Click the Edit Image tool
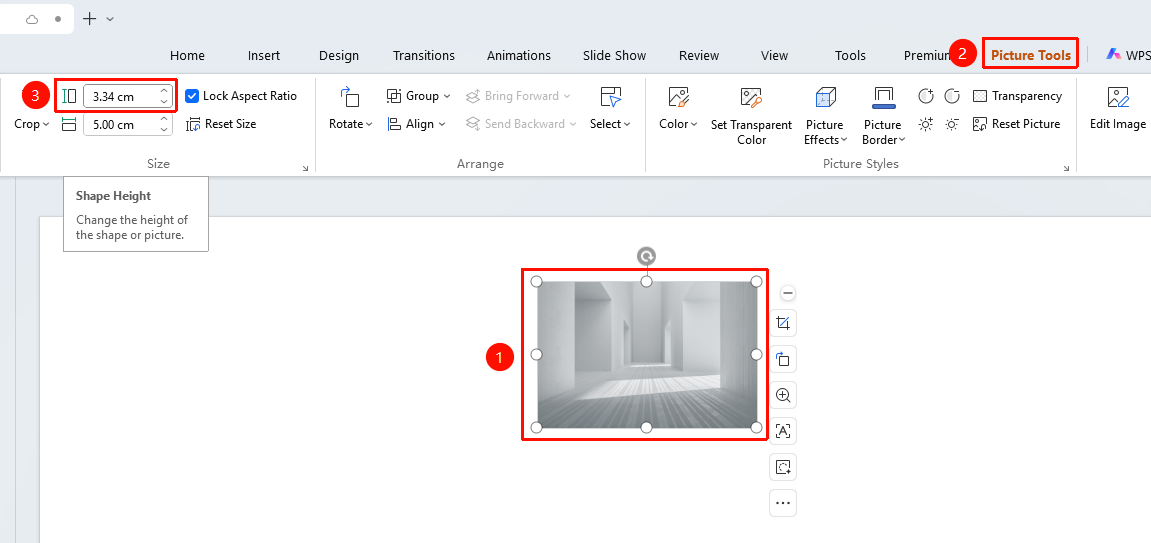Image resolution: width=1151 pixels, height=543 pixels. point(1118,109)
